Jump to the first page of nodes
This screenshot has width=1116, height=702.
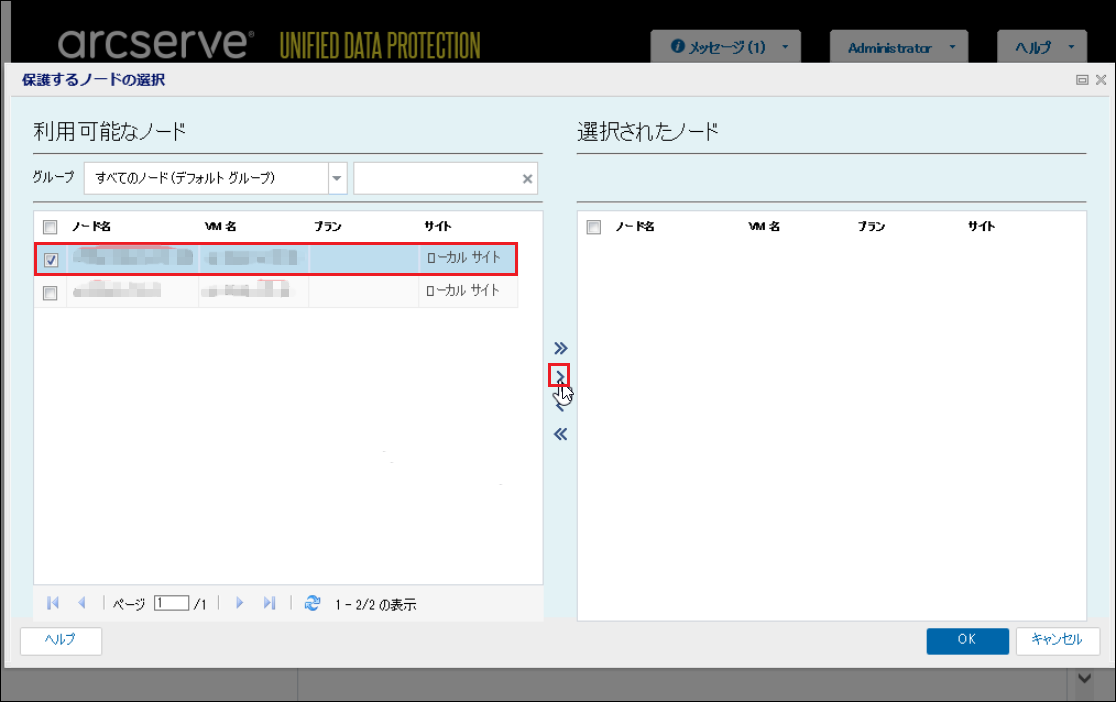point(53,603)
